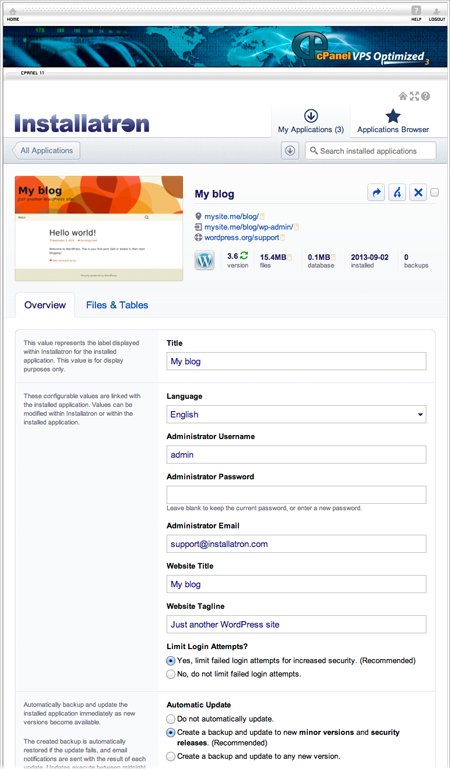This screenshot has height=769, width=450.
Task: Uninstall My blog with the X icon
Action: click(418, 193)
